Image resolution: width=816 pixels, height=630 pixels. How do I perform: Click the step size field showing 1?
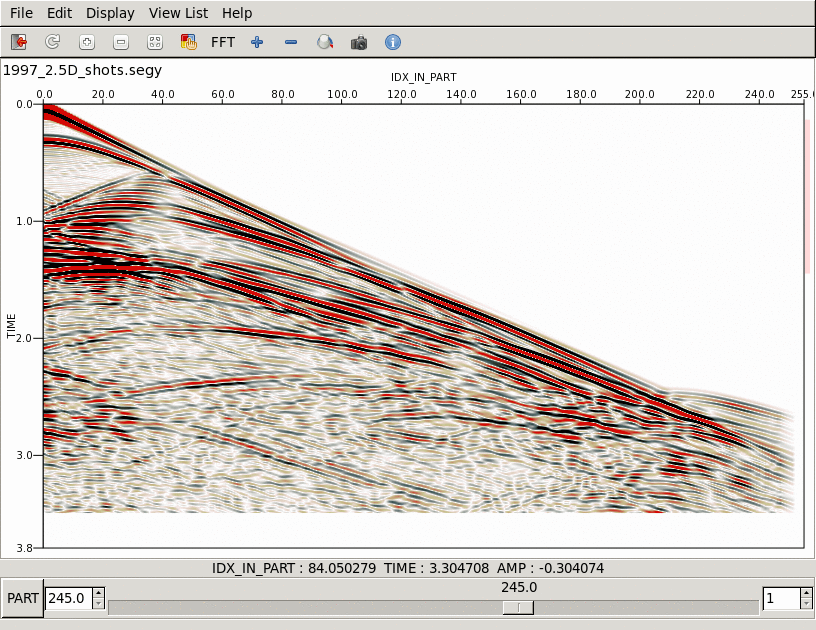(x=781, y=598)
